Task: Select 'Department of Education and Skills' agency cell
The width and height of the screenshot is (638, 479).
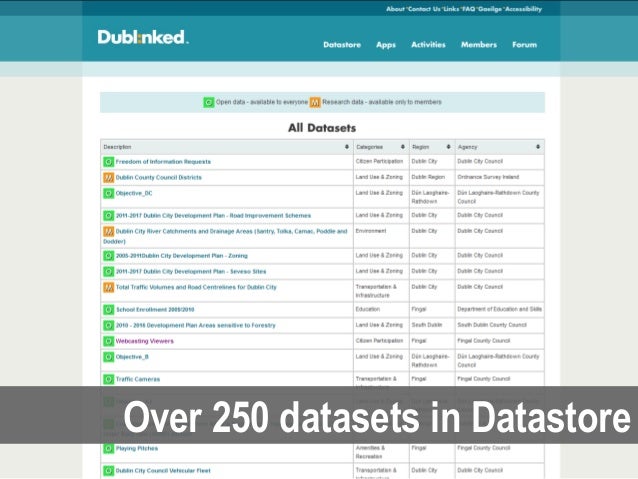Action: pos(499,309)
